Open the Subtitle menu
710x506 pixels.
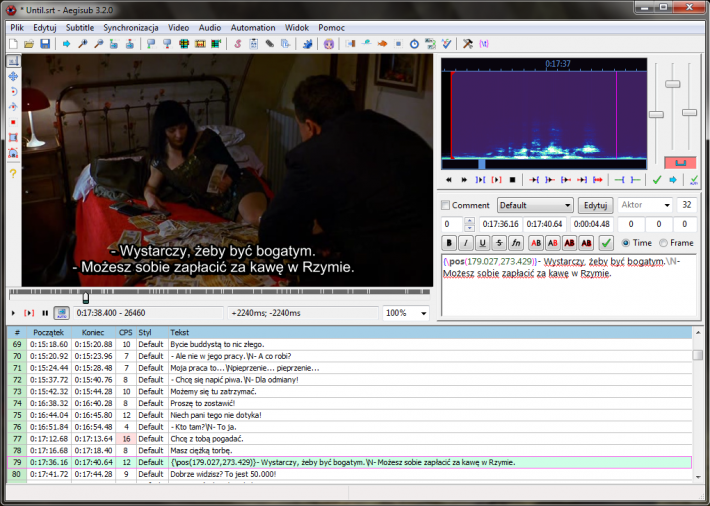(x=80, y=28)
